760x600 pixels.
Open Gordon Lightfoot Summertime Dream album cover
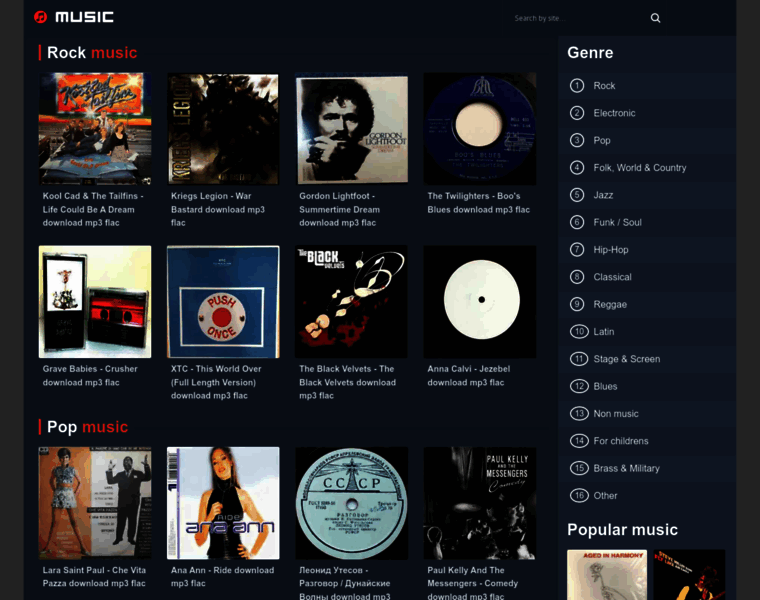pos(351,129)
